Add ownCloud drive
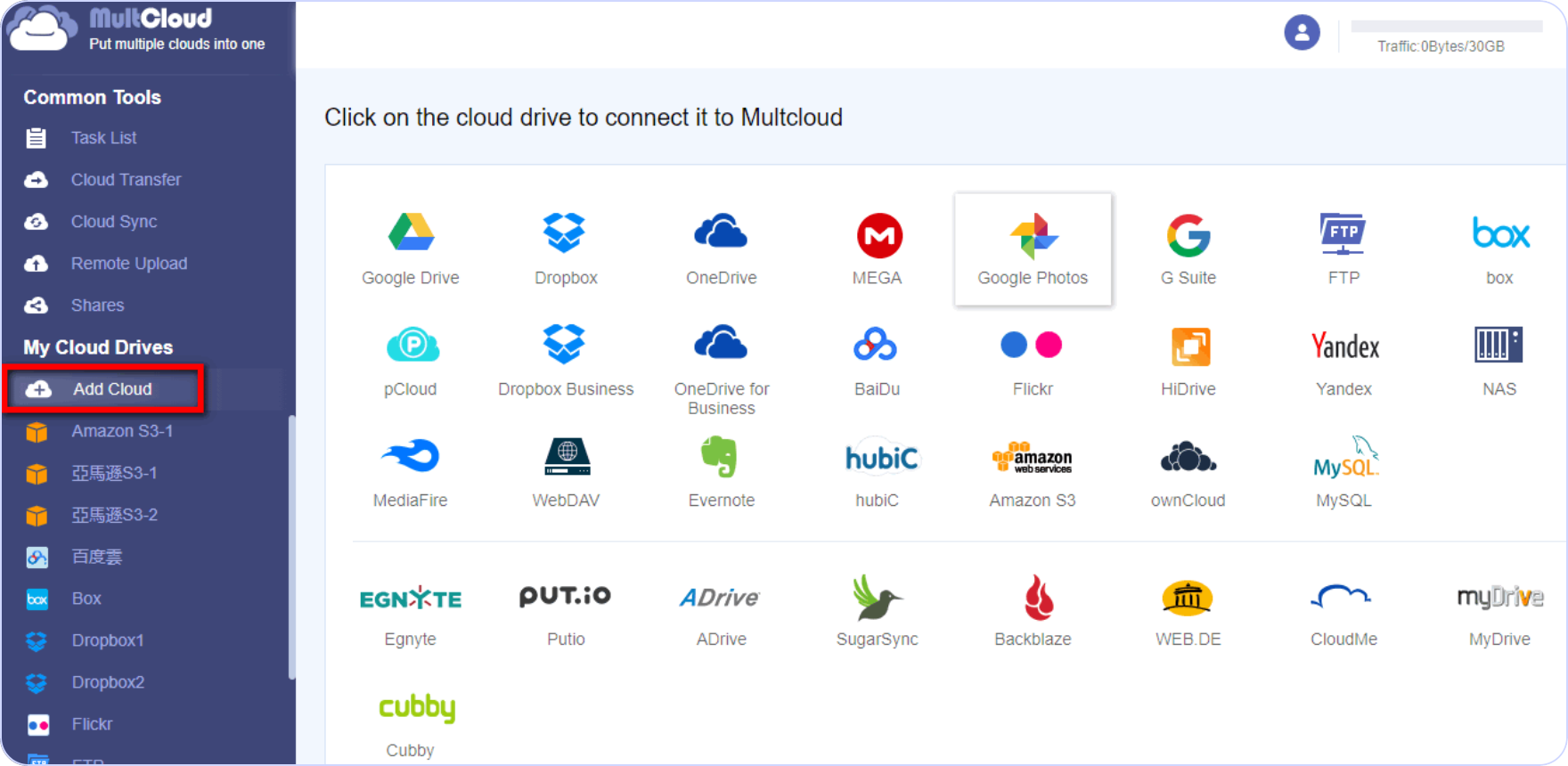 (x=1188, y=473)
